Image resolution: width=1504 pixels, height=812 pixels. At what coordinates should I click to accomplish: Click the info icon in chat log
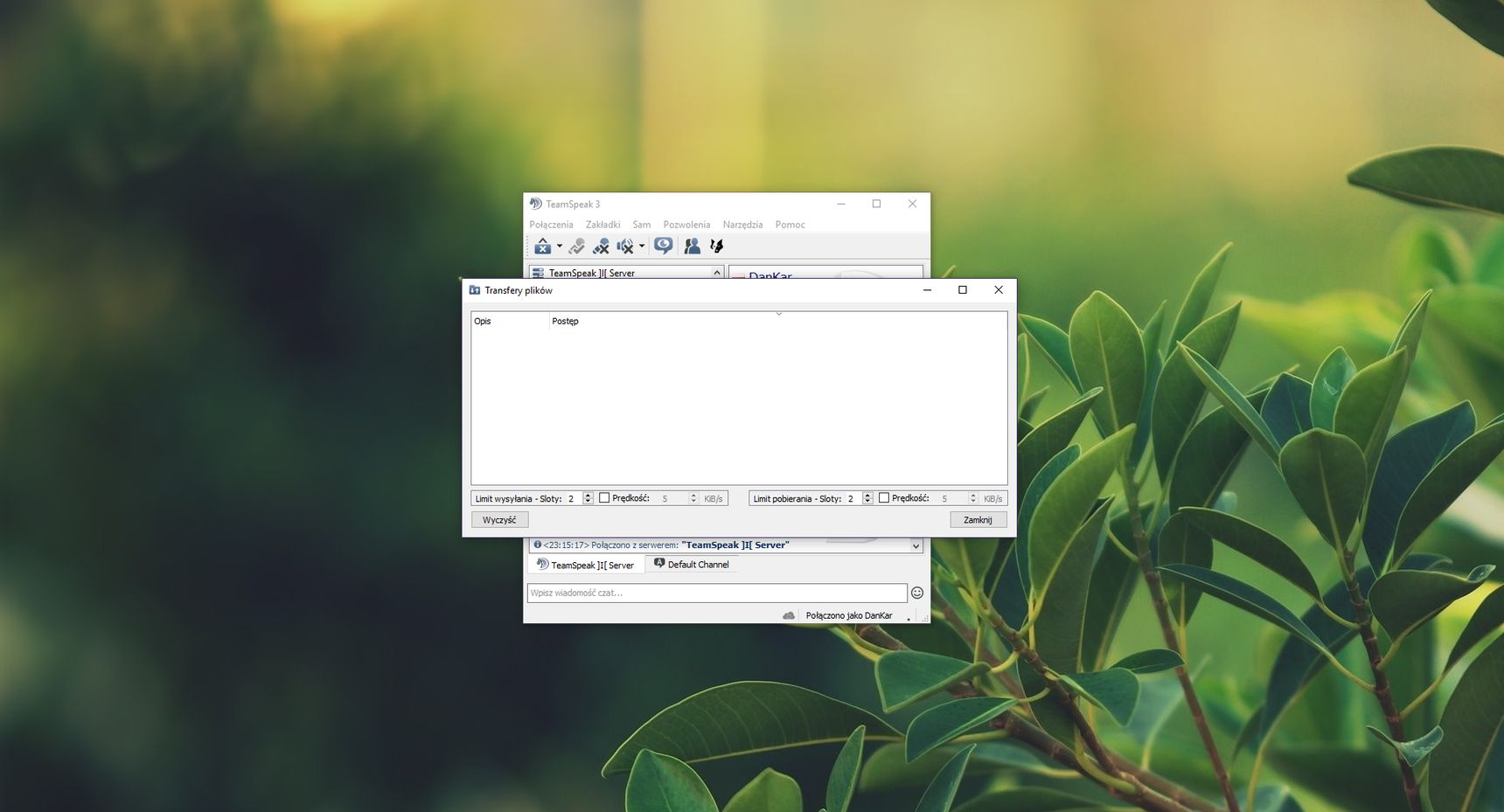pyautogui.click(x=538, y=545)
